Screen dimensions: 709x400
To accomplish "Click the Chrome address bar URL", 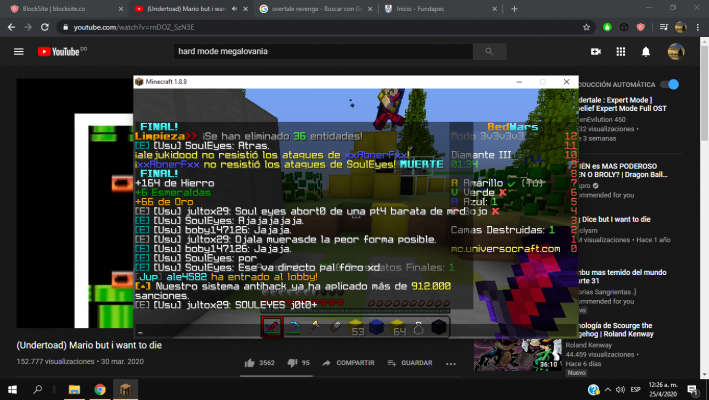I will coord(134,27).
